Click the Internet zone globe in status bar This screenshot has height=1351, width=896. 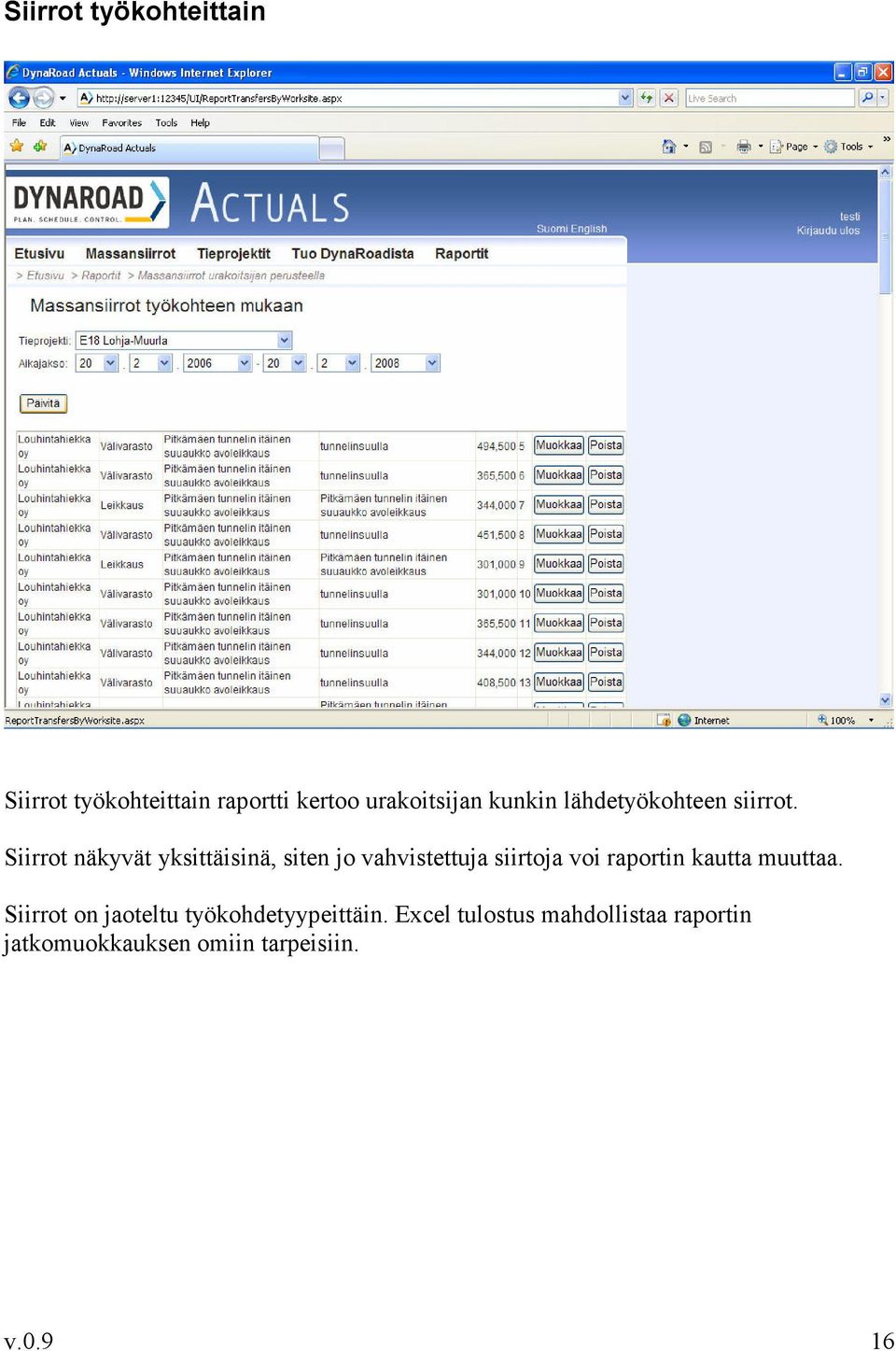click(x=685, y=720)
